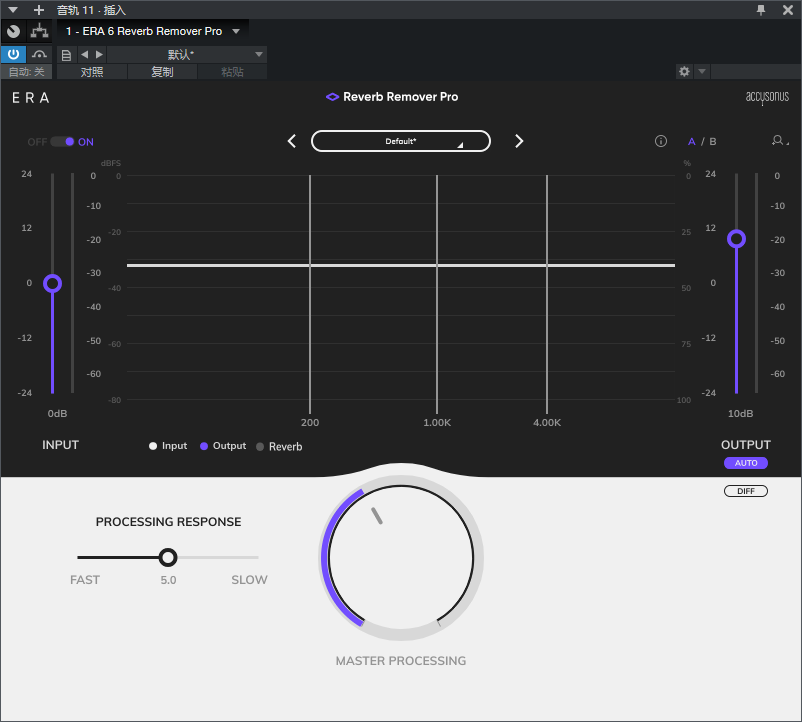Click the FAST label

[x=85, y=580]
